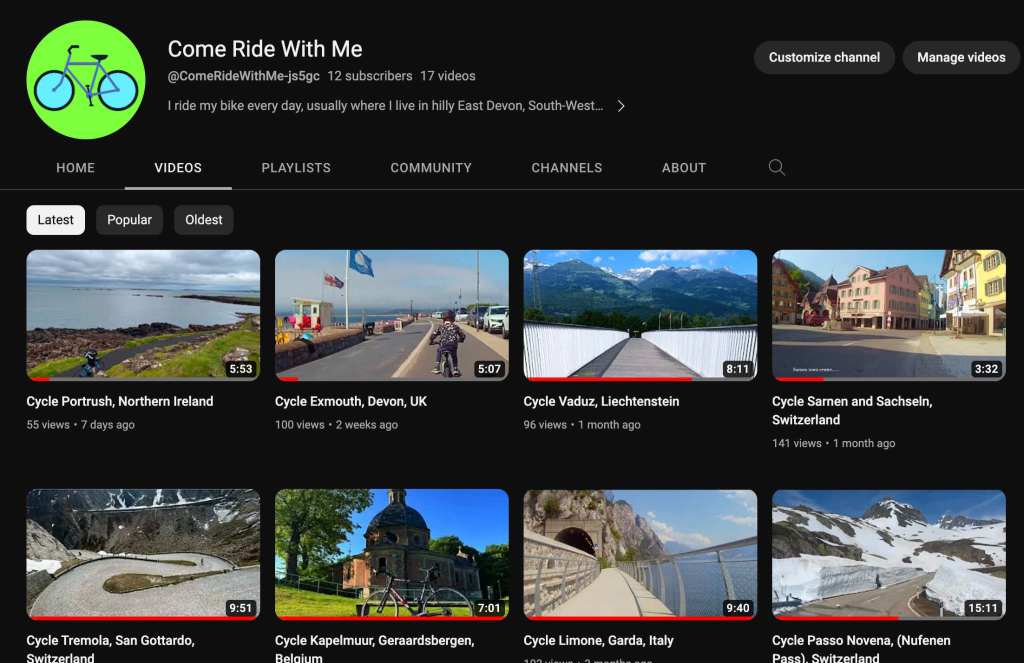This screenshot has height=663, width=1024.
Task: Go to the Community tab
Action: 431,168
